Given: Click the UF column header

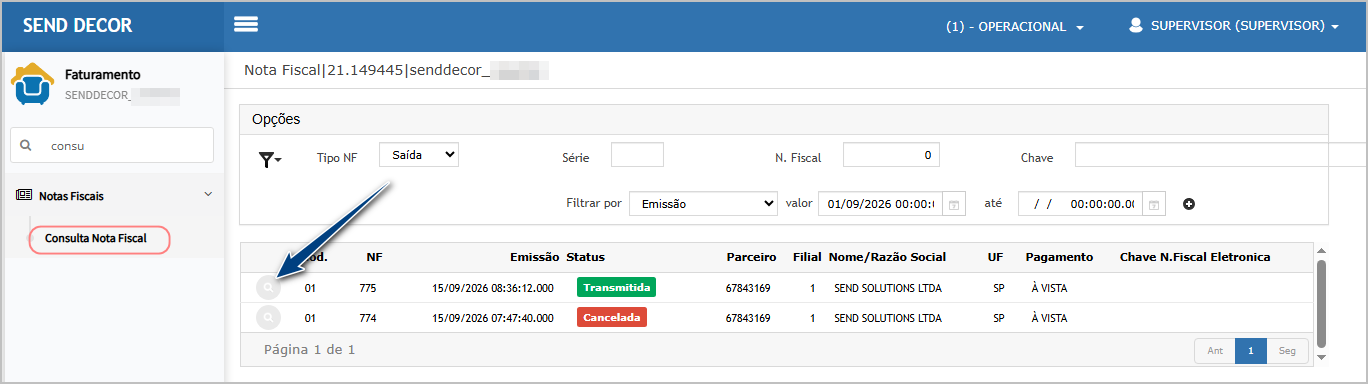Looking at the screenshot, I should pyautogui.click(x=995, y=257).
